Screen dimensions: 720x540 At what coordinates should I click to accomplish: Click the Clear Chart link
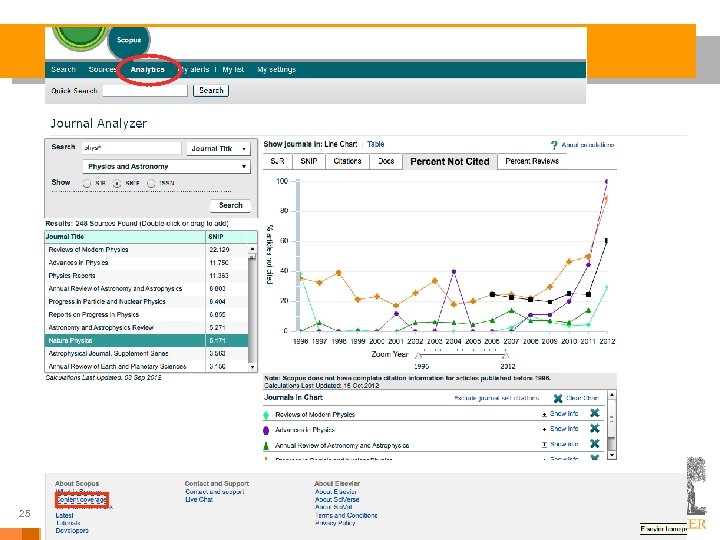pos(582,398)
